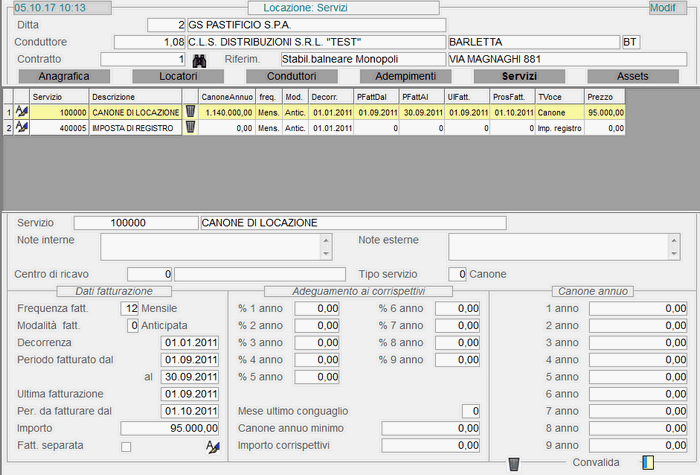Click the province field 'BT'
This screenshot has width=700, height=475.
click(x=631, y=42)
